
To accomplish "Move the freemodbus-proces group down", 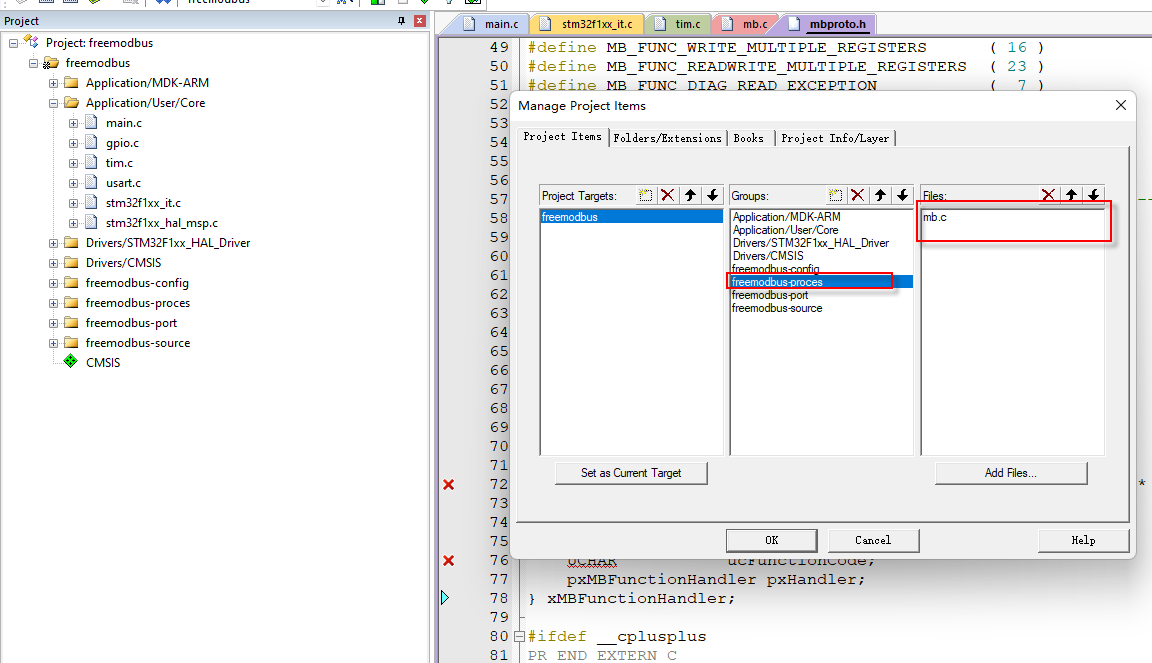I will tap(903, 195).
